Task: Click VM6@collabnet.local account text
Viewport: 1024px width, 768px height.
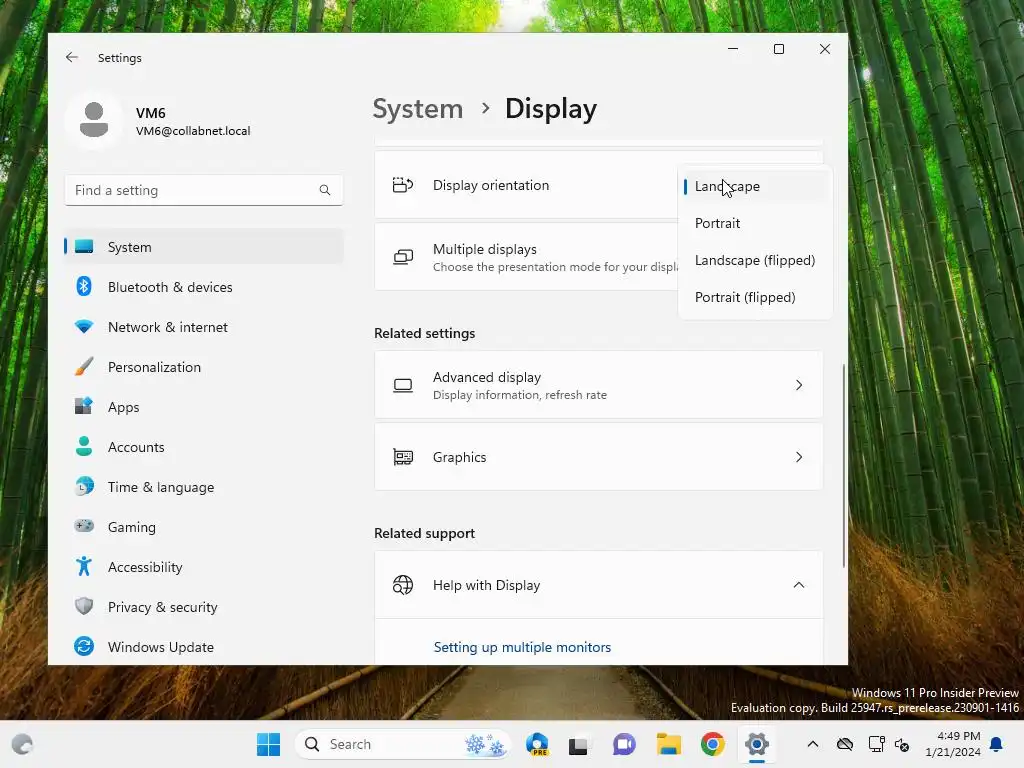Action: [x=193, y=131]
